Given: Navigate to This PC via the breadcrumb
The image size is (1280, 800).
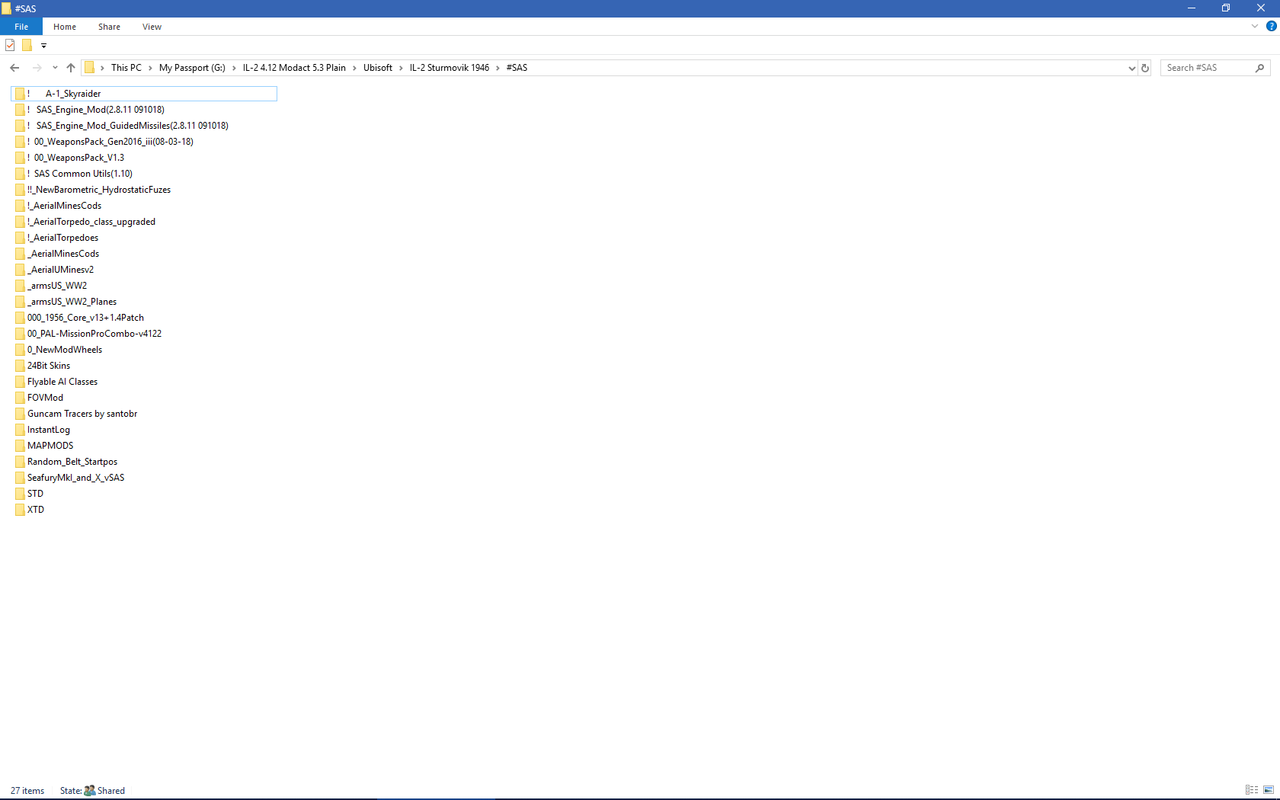Looking at the screenshot, I should (x=127, y=67).
